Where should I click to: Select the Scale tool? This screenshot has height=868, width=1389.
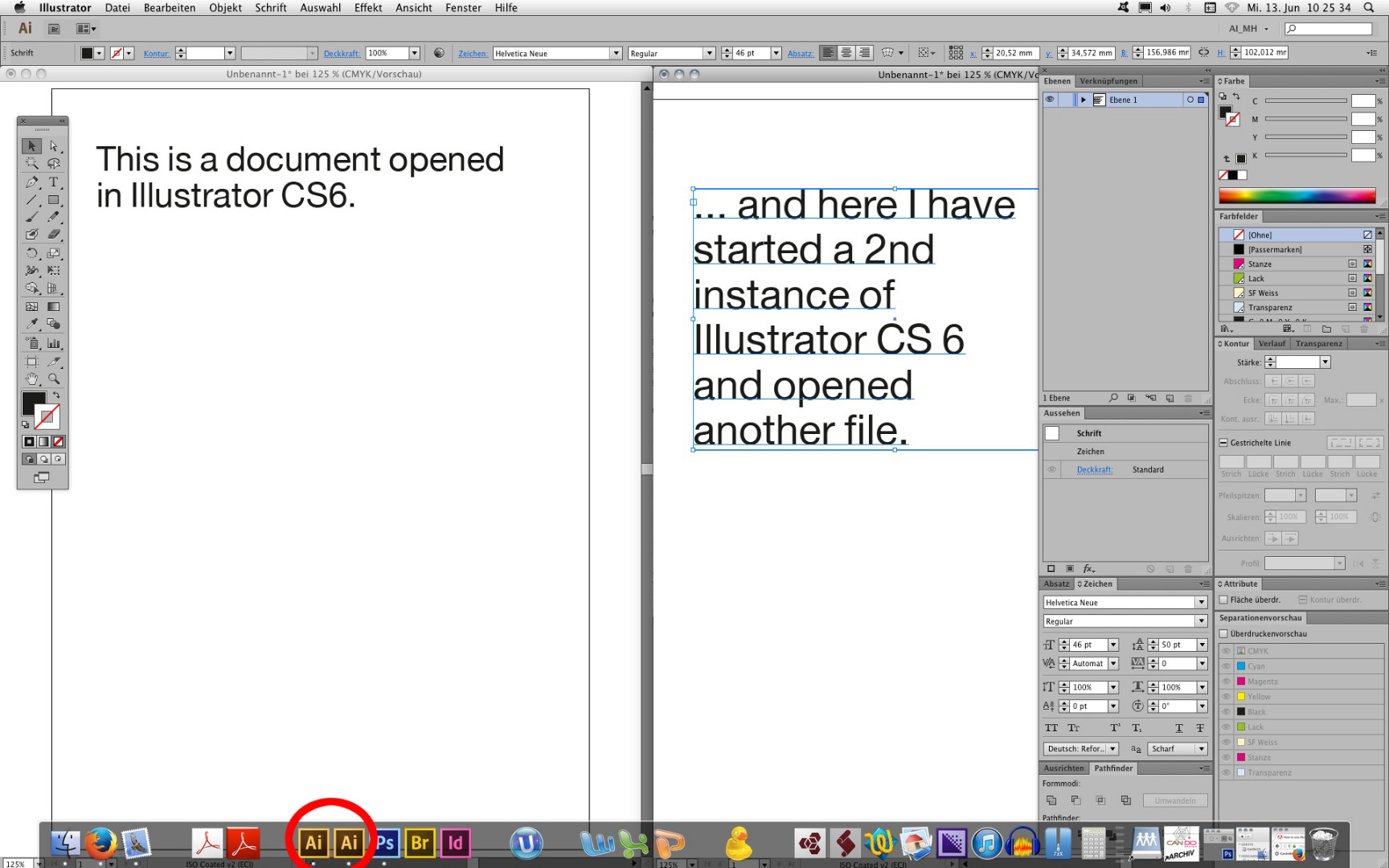pyautogui.click(x=54, y=253)
